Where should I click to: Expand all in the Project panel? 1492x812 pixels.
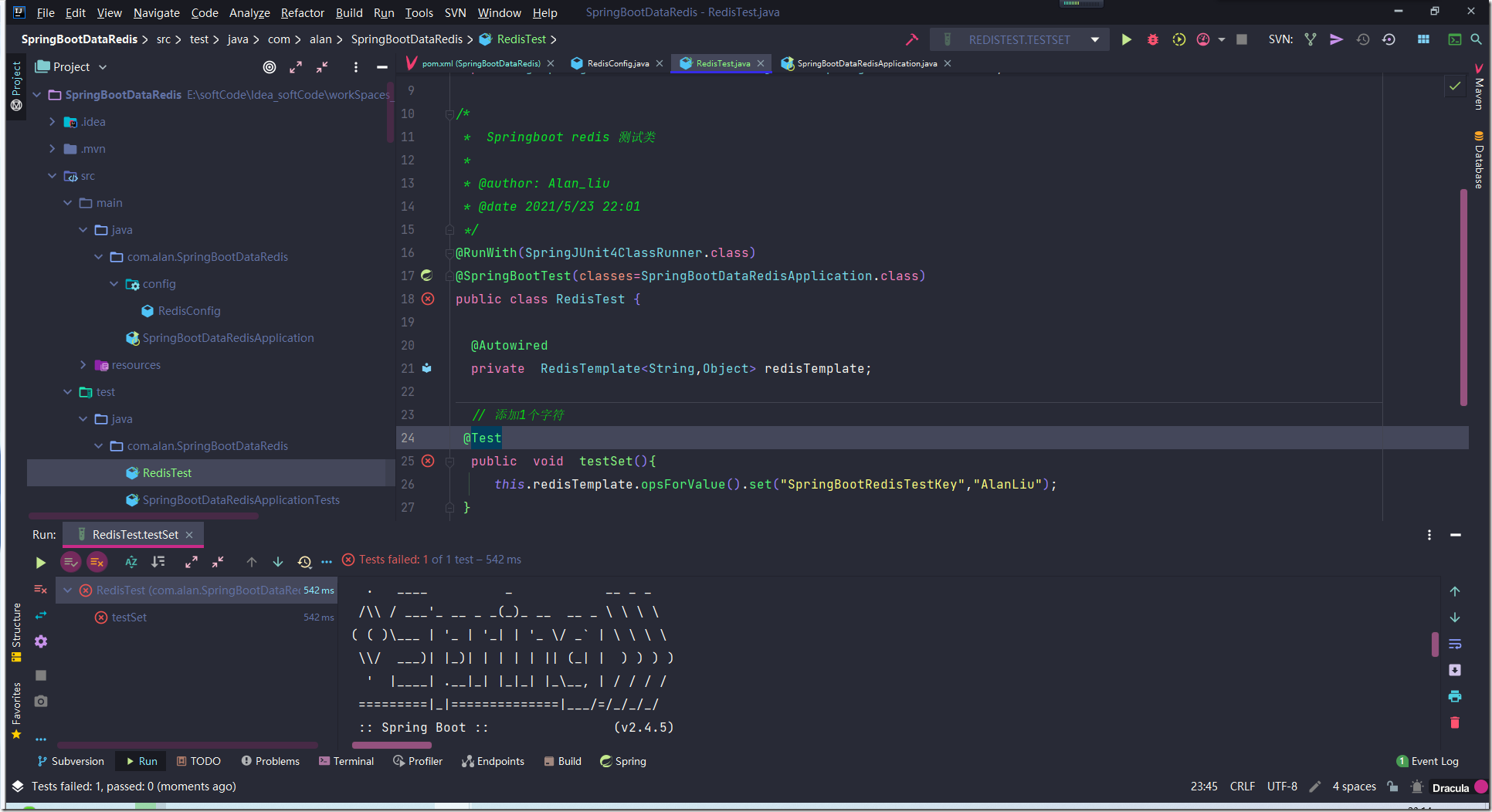[296, 67]
